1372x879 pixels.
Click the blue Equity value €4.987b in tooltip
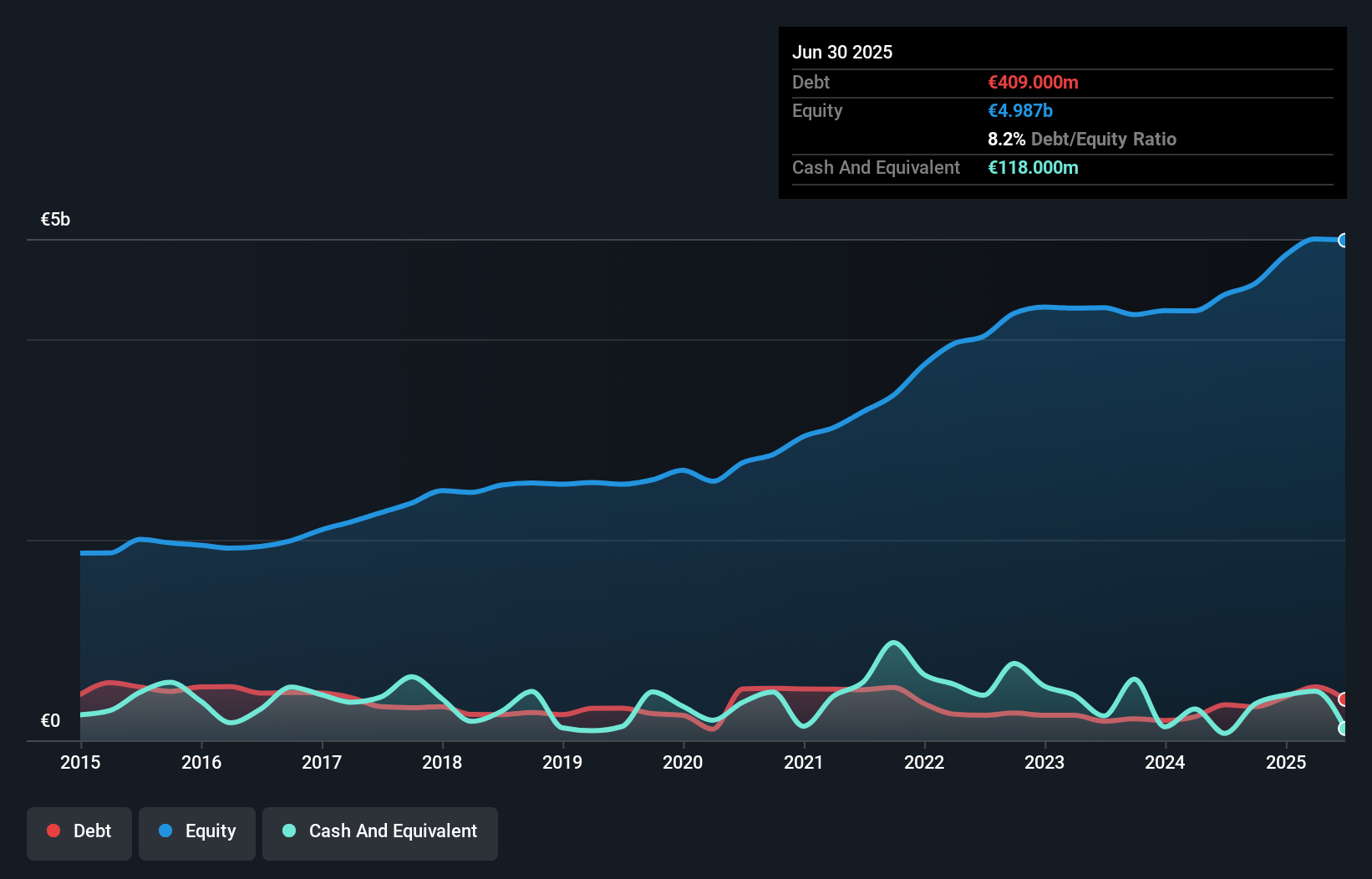point(1020,110)
